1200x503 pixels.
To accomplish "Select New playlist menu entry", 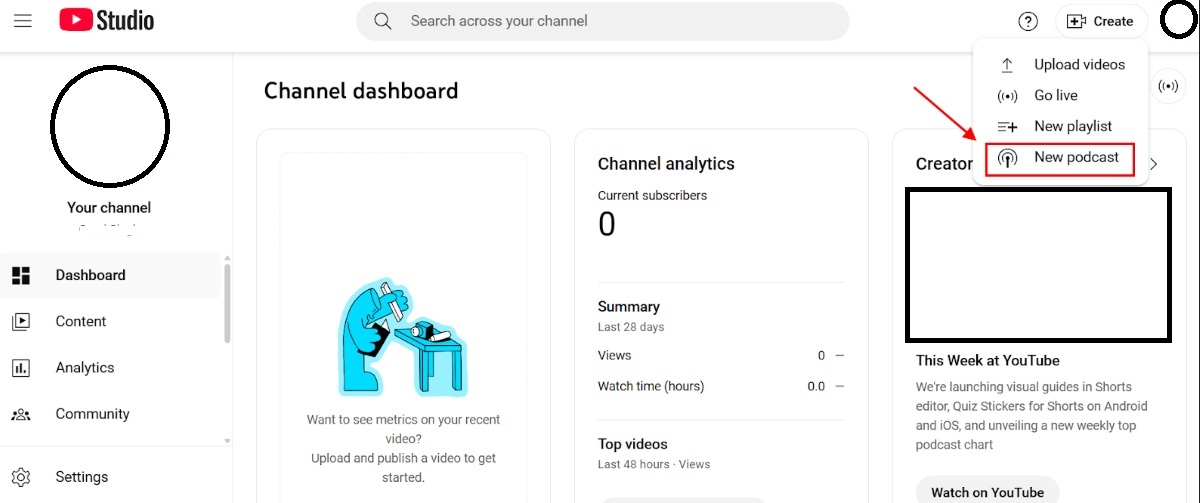I will click(1061, 126).
